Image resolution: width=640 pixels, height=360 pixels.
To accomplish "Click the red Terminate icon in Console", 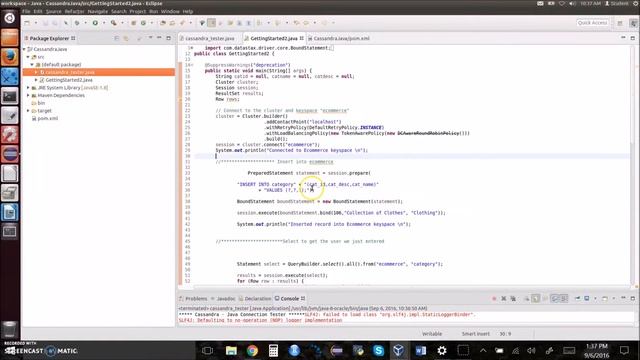I will click(x=494, y=299).
